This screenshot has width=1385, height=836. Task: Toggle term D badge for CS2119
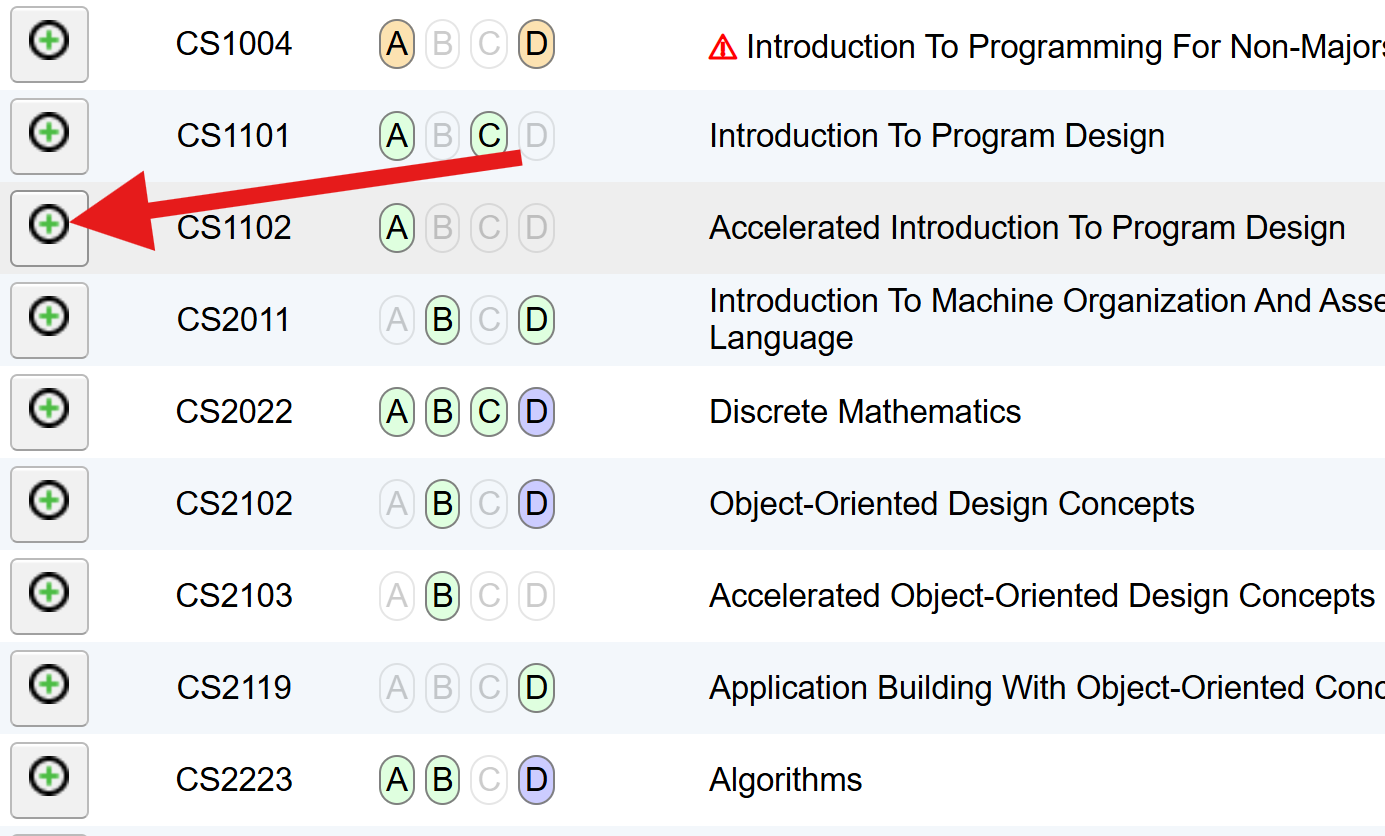(x=536, y=688)
